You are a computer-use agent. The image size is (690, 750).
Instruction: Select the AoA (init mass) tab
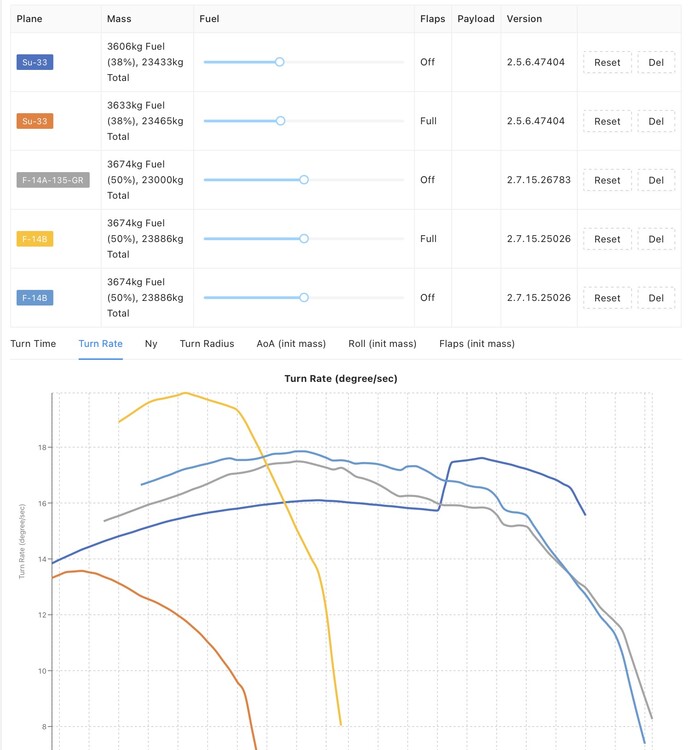tap(291, 344)
